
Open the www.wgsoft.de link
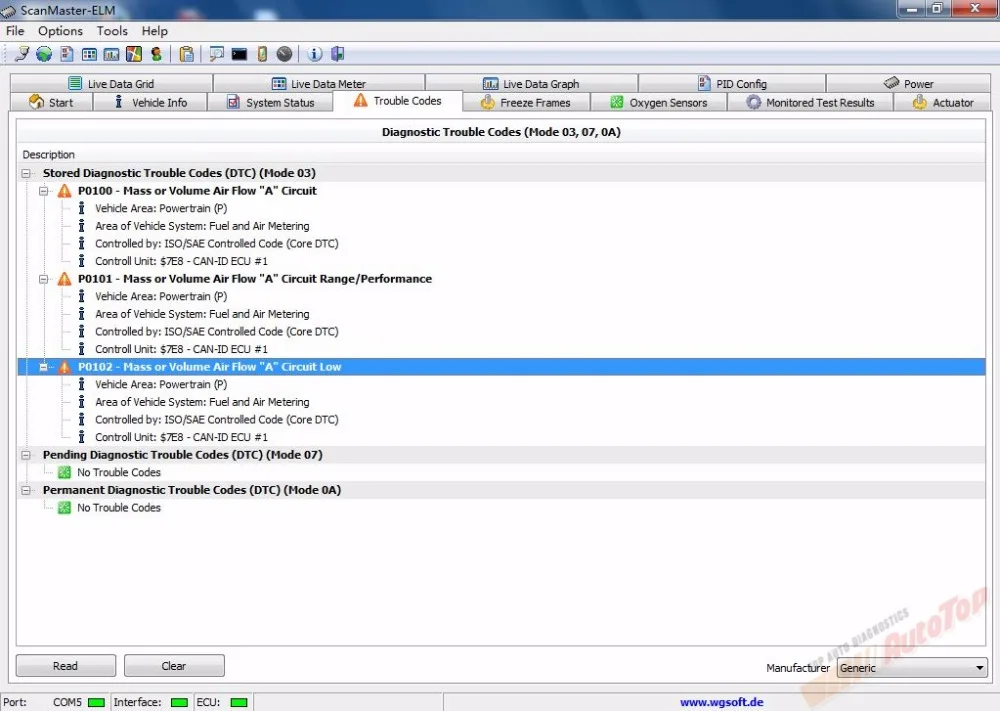[721, 702]
